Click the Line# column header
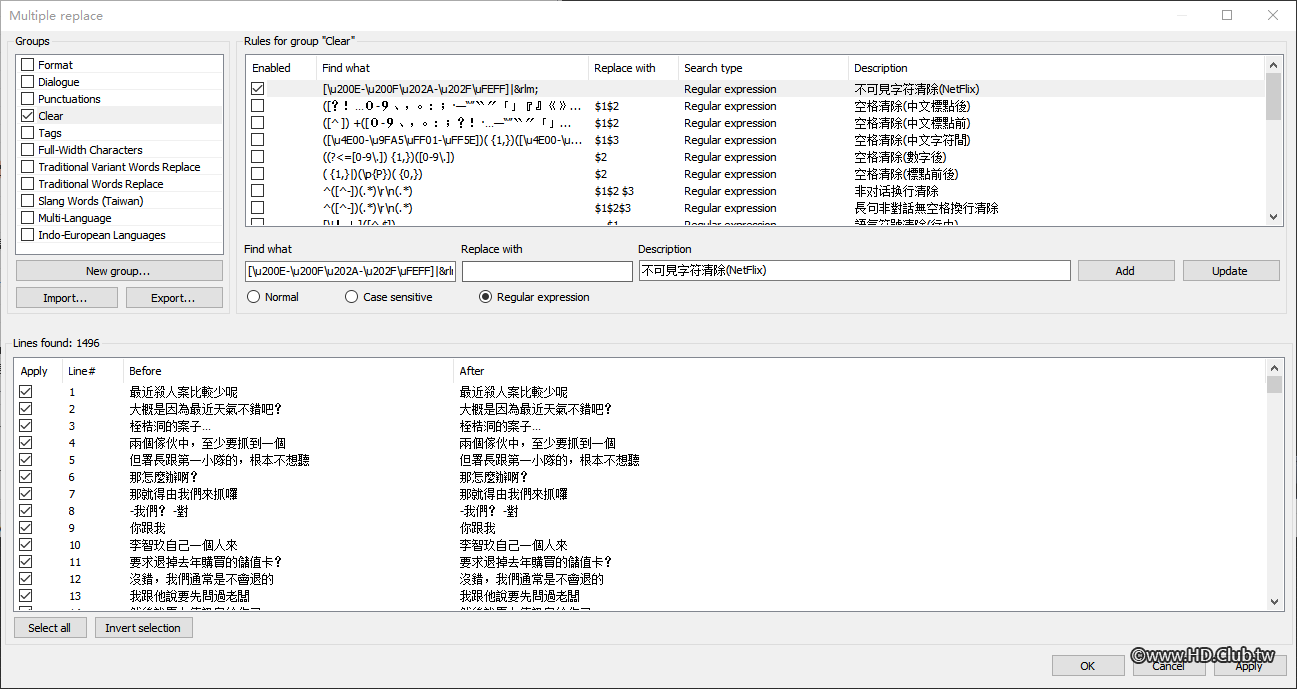 pos(92,371)
